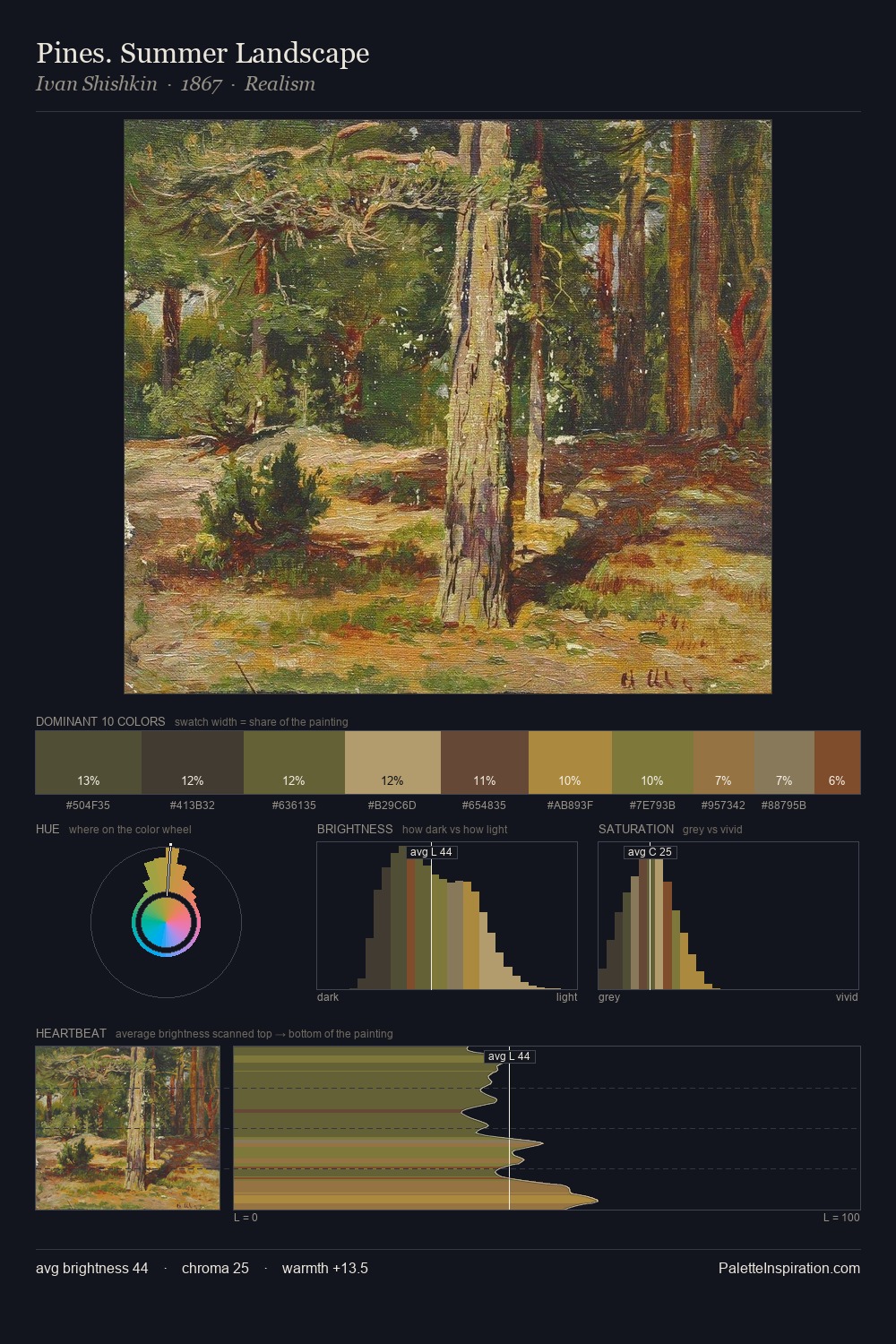The image size is (896, 1344).
Task: Click the 'SATURATION' section heading
Action: (x=636, y=829)
